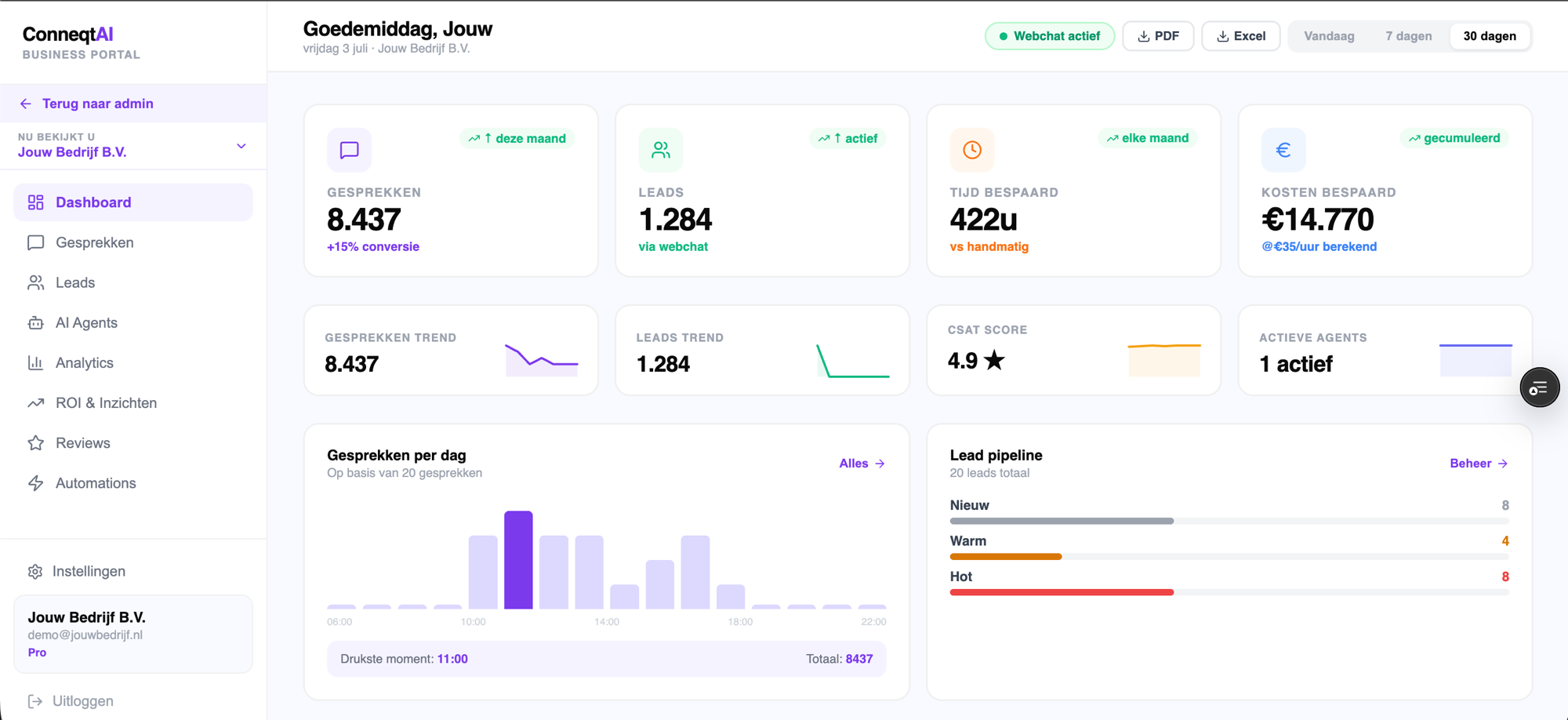
Task: Click the green people icon on Leads card
Action: pyautogui.click(x=661, y=150)
